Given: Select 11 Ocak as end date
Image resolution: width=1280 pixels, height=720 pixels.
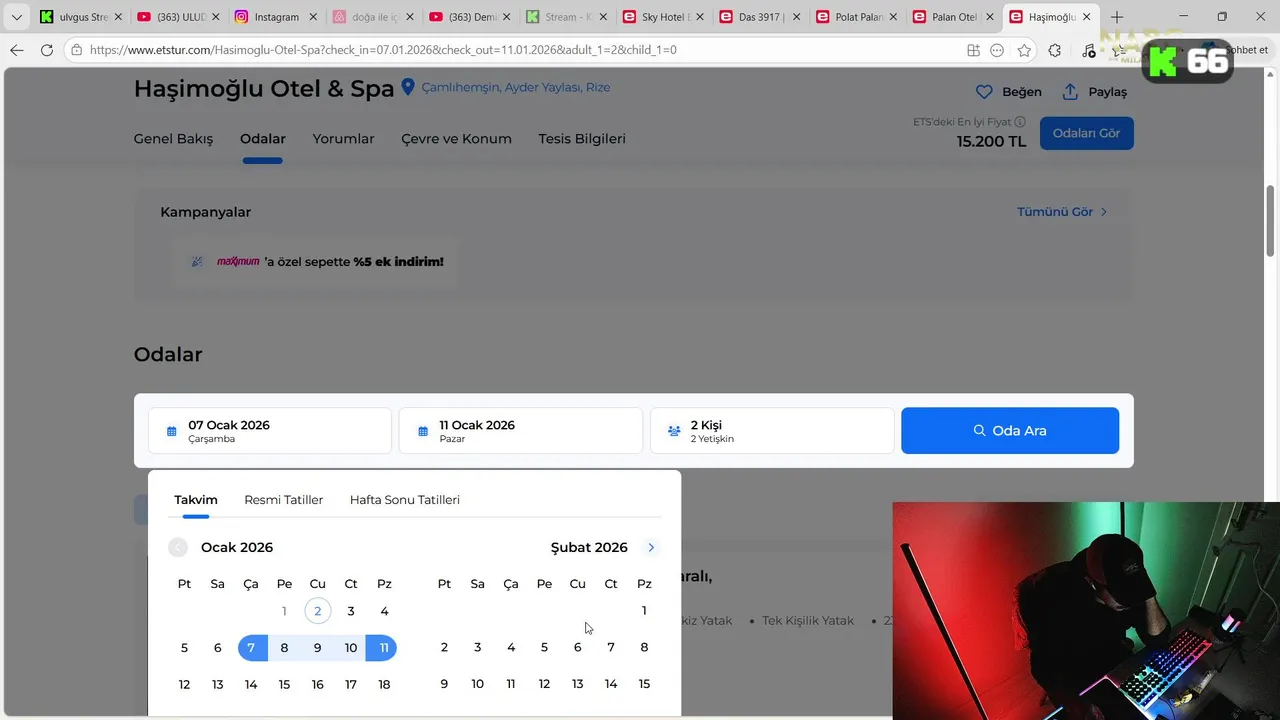Looking at the screenshot, I should [384, 648].
